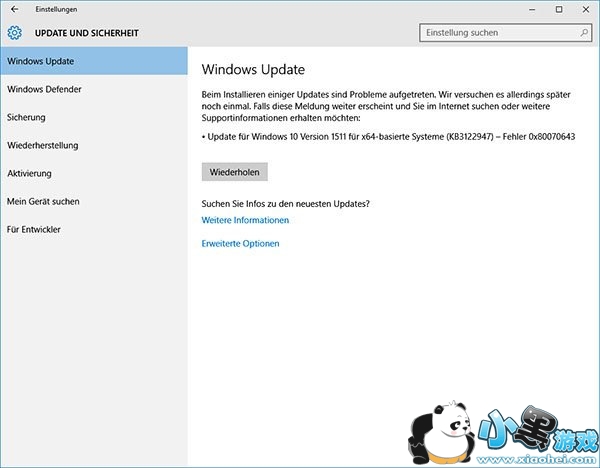
Task: Go to Wiederherstellung section
Action: tap(94, 145)
